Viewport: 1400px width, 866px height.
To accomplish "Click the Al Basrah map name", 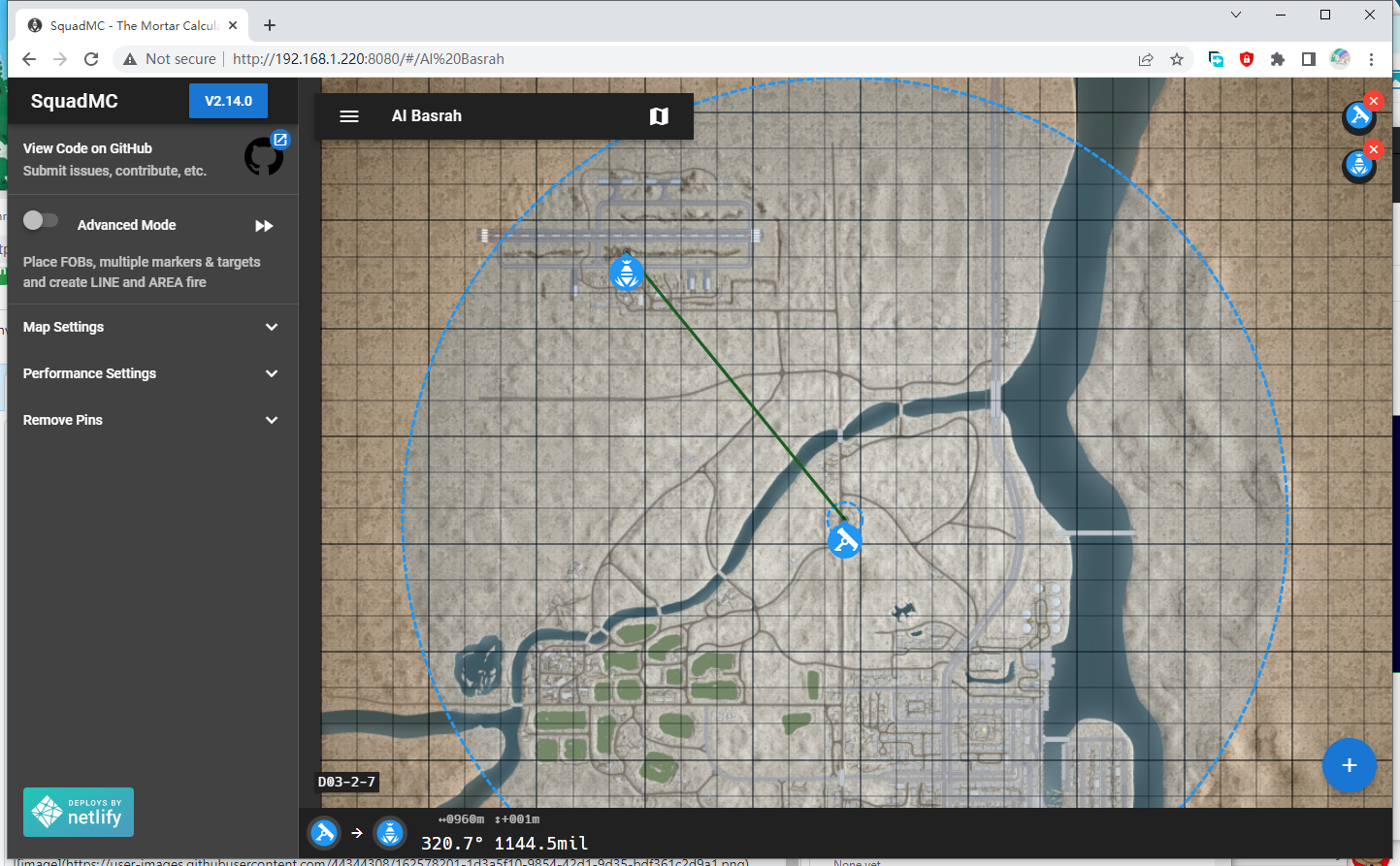I will (427, 116).
